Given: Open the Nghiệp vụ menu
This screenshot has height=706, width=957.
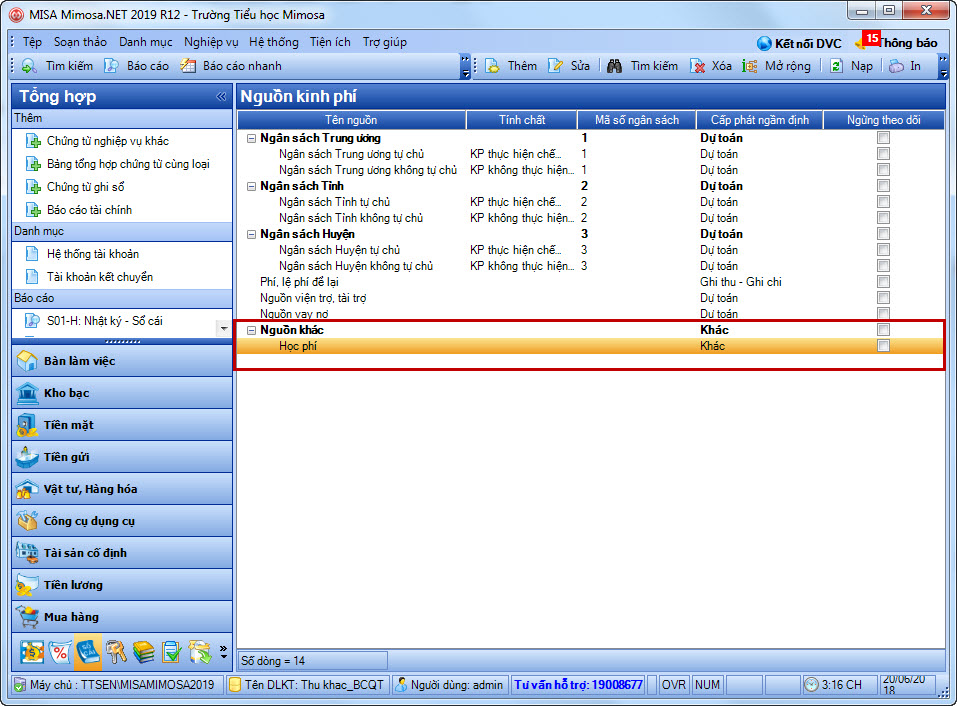Looking at the screenshot, I should 211,42.
